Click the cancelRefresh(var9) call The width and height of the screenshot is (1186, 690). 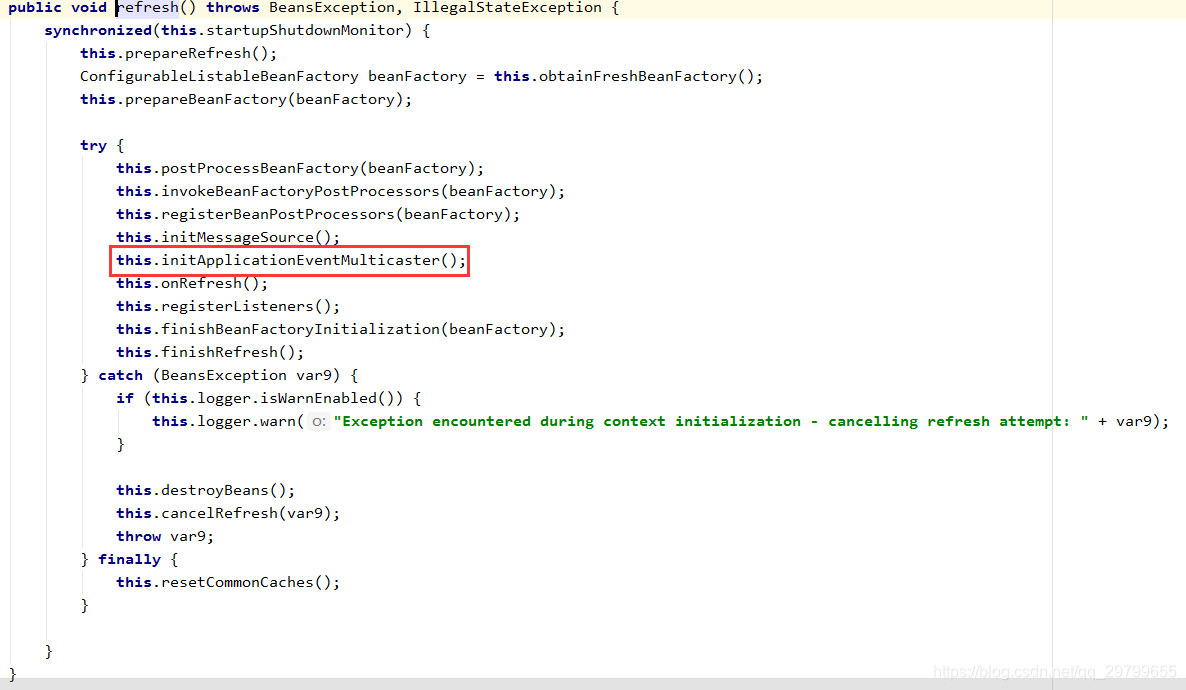246,513
